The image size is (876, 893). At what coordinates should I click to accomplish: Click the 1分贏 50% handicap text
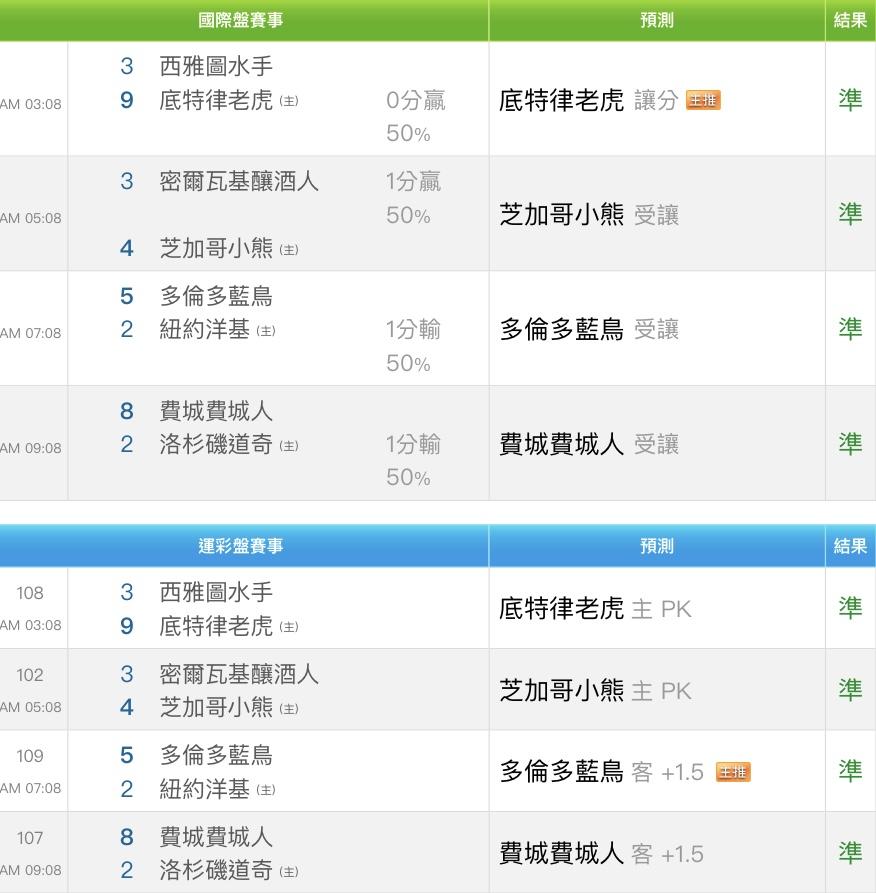[x=413, y=198]
